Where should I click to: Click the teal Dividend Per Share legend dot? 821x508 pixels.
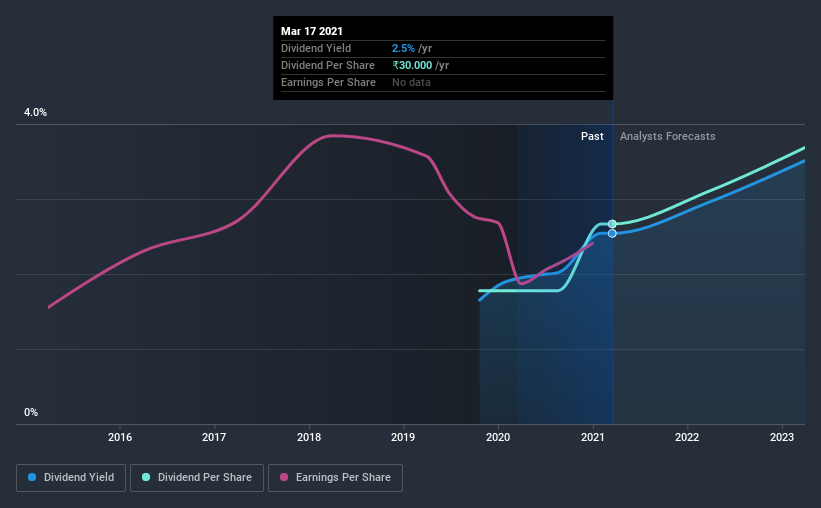[x=146, y=477]
